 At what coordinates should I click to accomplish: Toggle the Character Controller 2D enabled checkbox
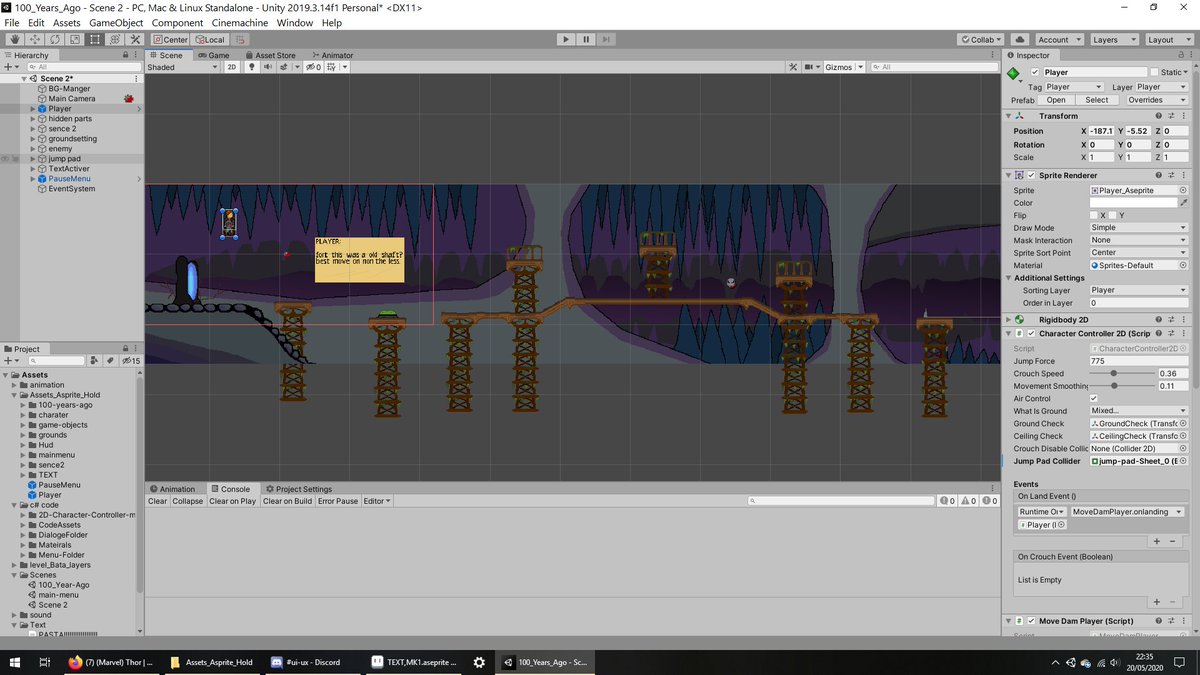[x=1031, y=333]
